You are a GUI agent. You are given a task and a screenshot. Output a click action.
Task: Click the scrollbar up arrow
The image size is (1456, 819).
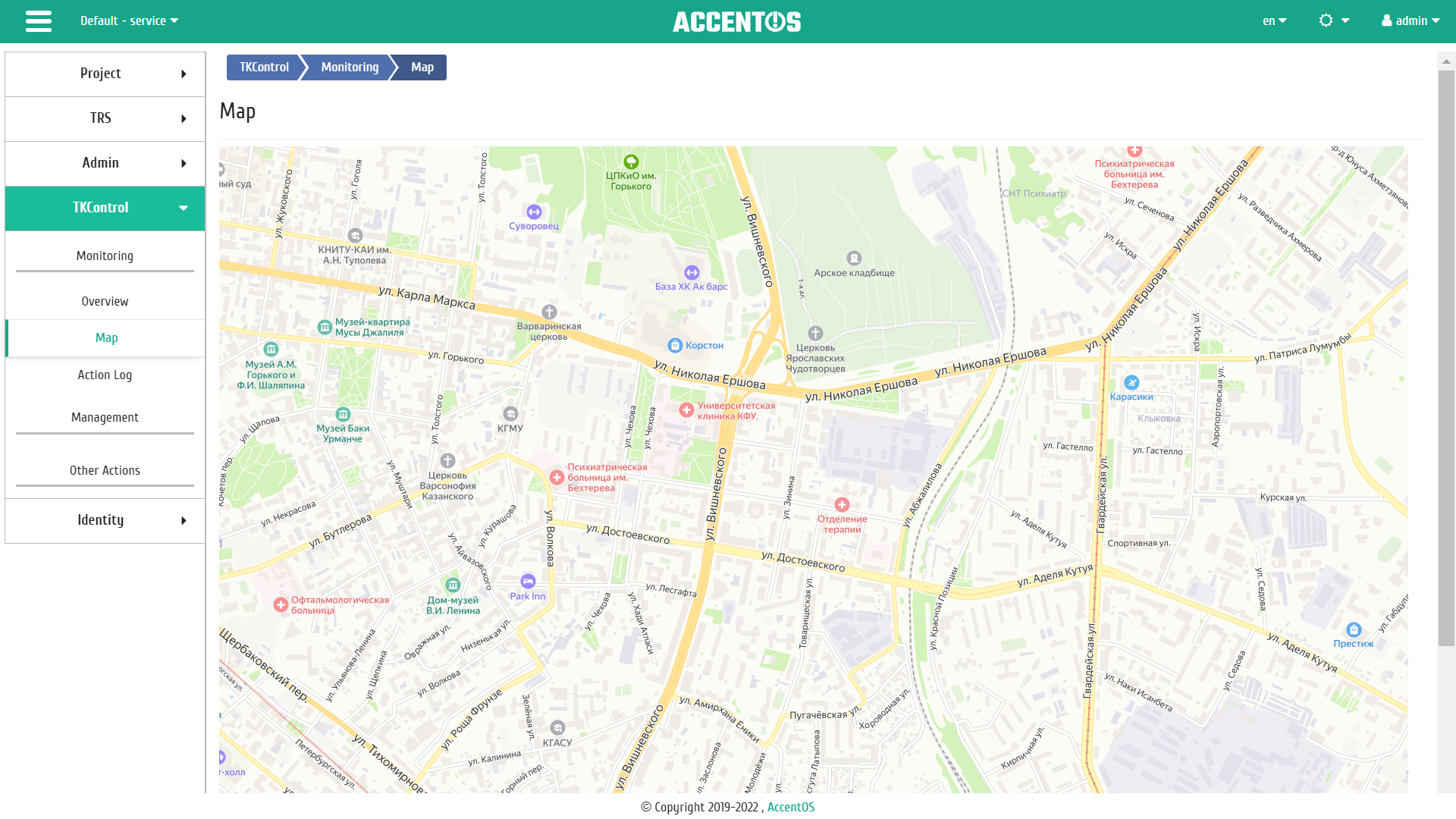pyautogui.click(x=1446, y=61)
